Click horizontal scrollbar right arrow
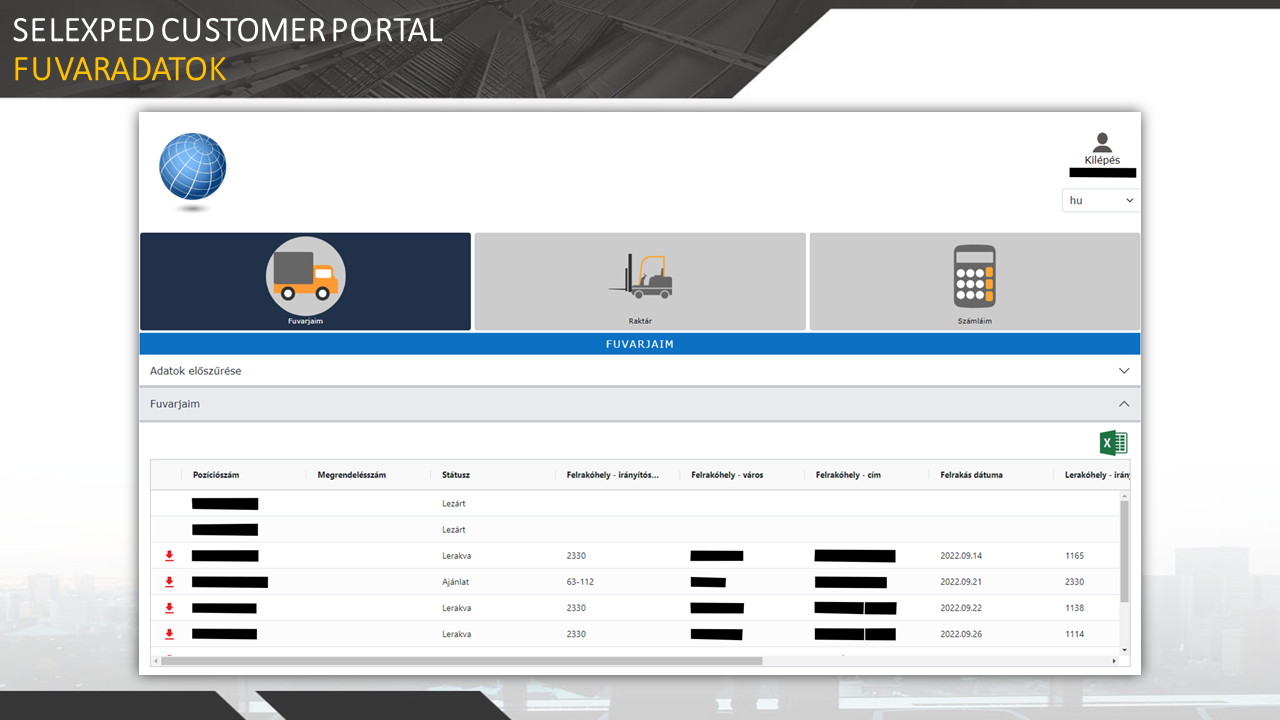1280x720 pixels. (1113, 661)
